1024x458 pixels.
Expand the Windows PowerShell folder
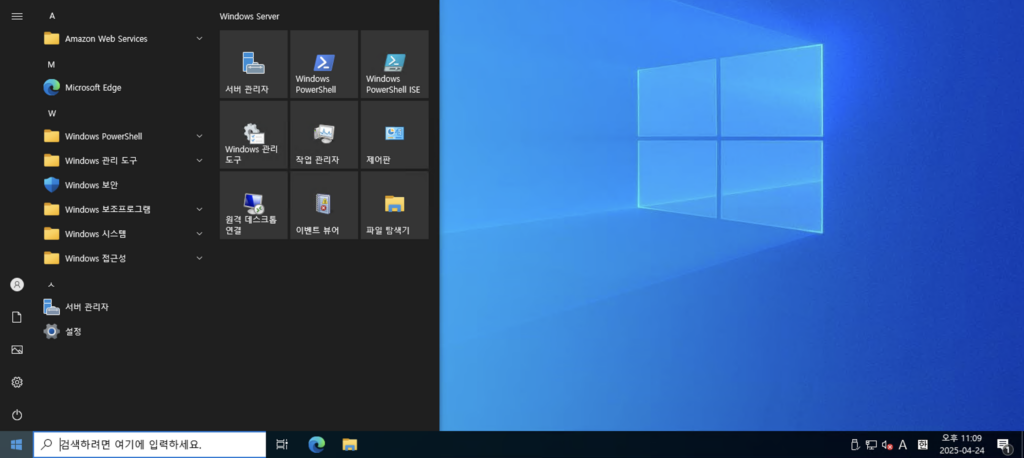(x=124, y=137)
